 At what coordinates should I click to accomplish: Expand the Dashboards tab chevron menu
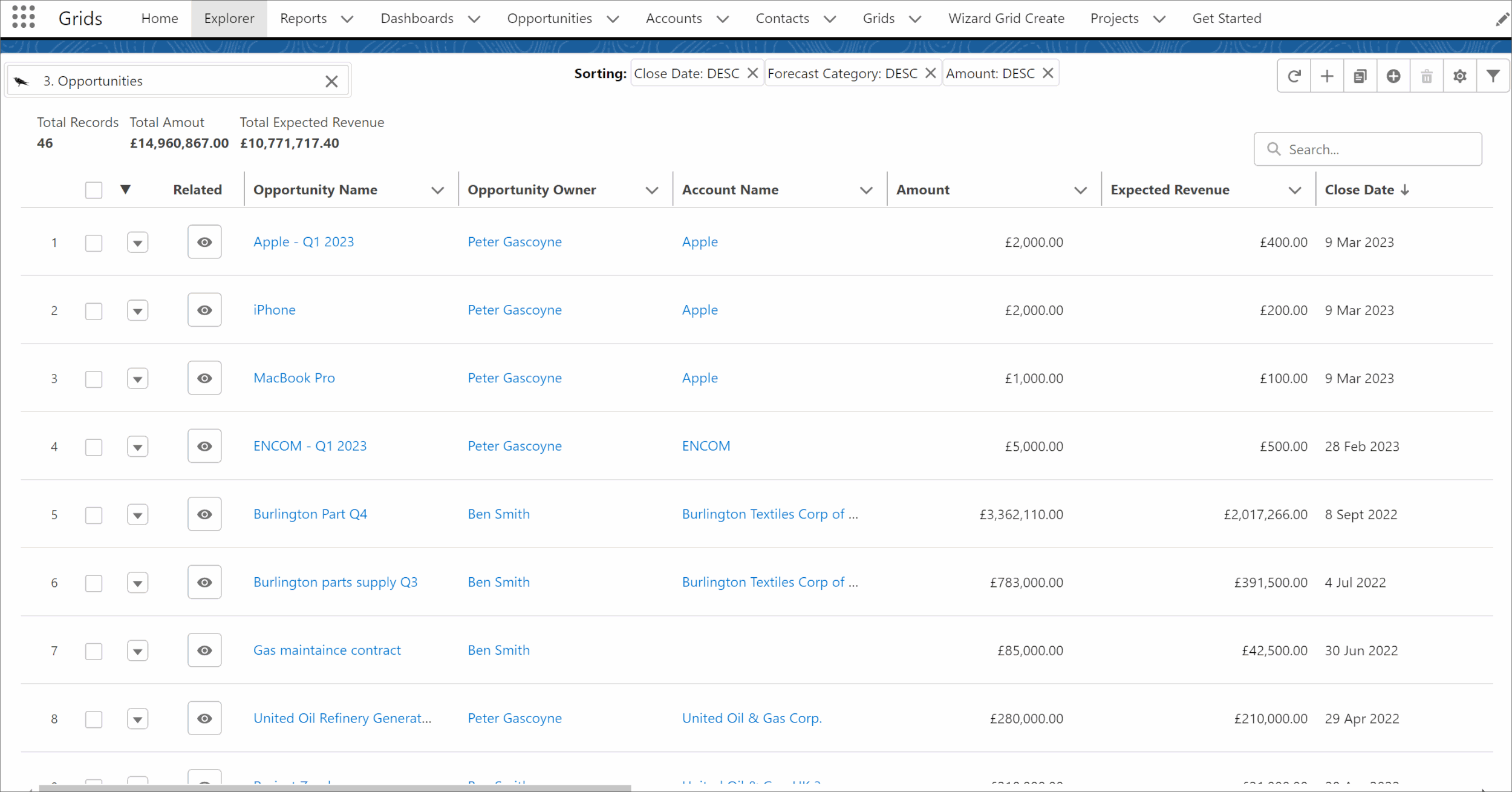tap(475, 19)
